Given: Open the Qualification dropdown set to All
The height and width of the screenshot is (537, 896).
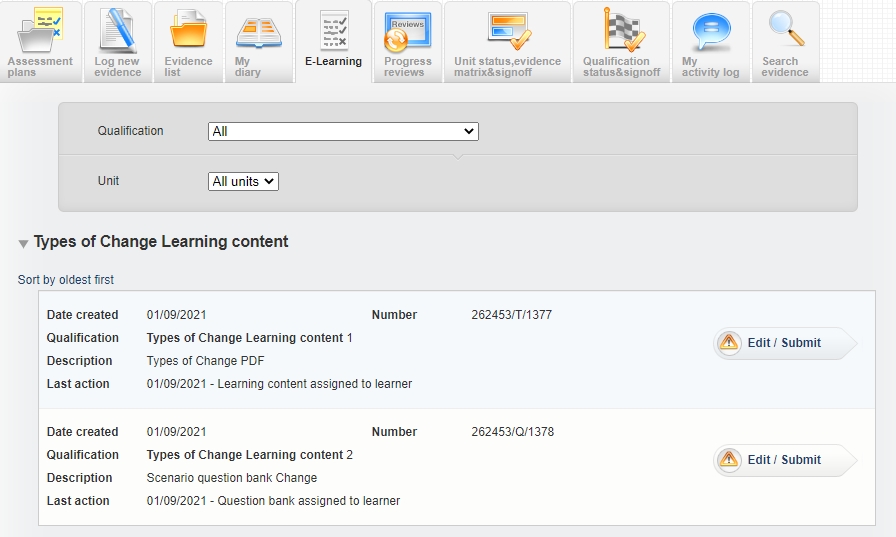Looking at the screenshot, I should (x=343, y=131).
